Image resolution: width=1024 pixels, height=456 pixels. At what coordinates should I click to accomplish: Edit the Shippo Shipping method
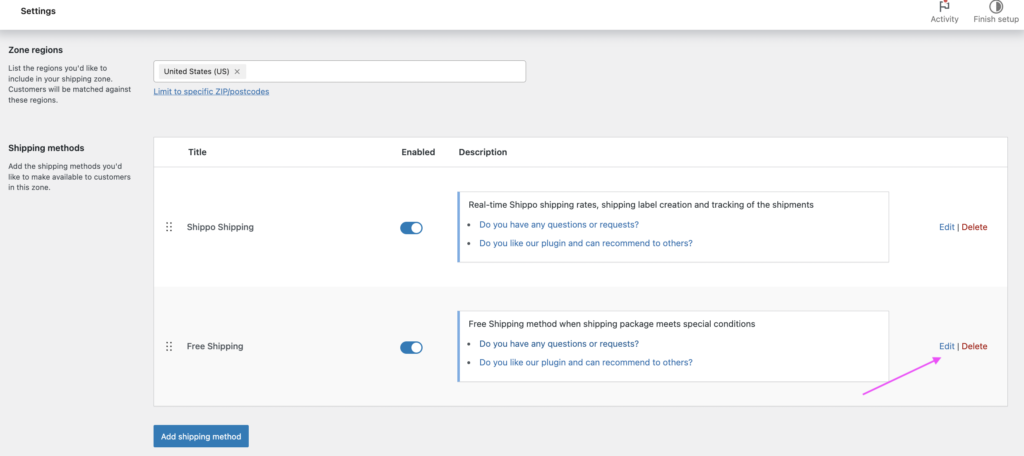tap(946, 227)
